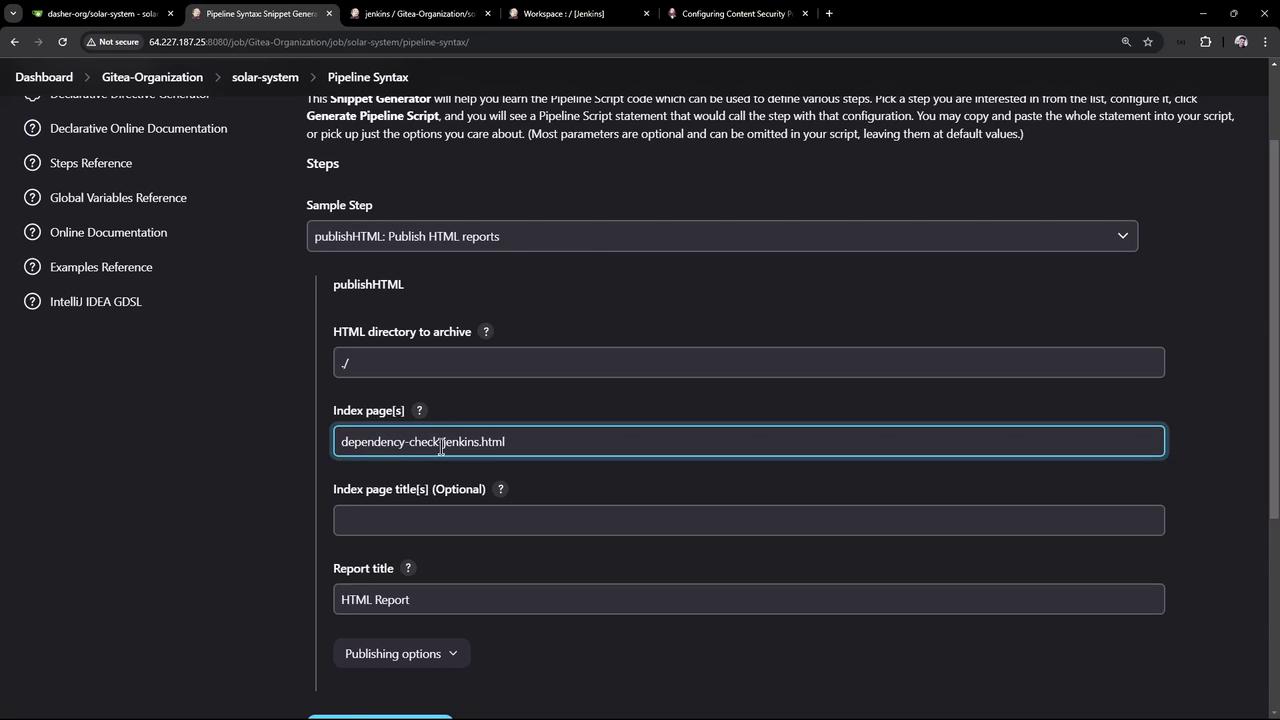Open the Sample Step dropdown
The width and height of the screenshot is (1280, 720).
pos(722,236)
